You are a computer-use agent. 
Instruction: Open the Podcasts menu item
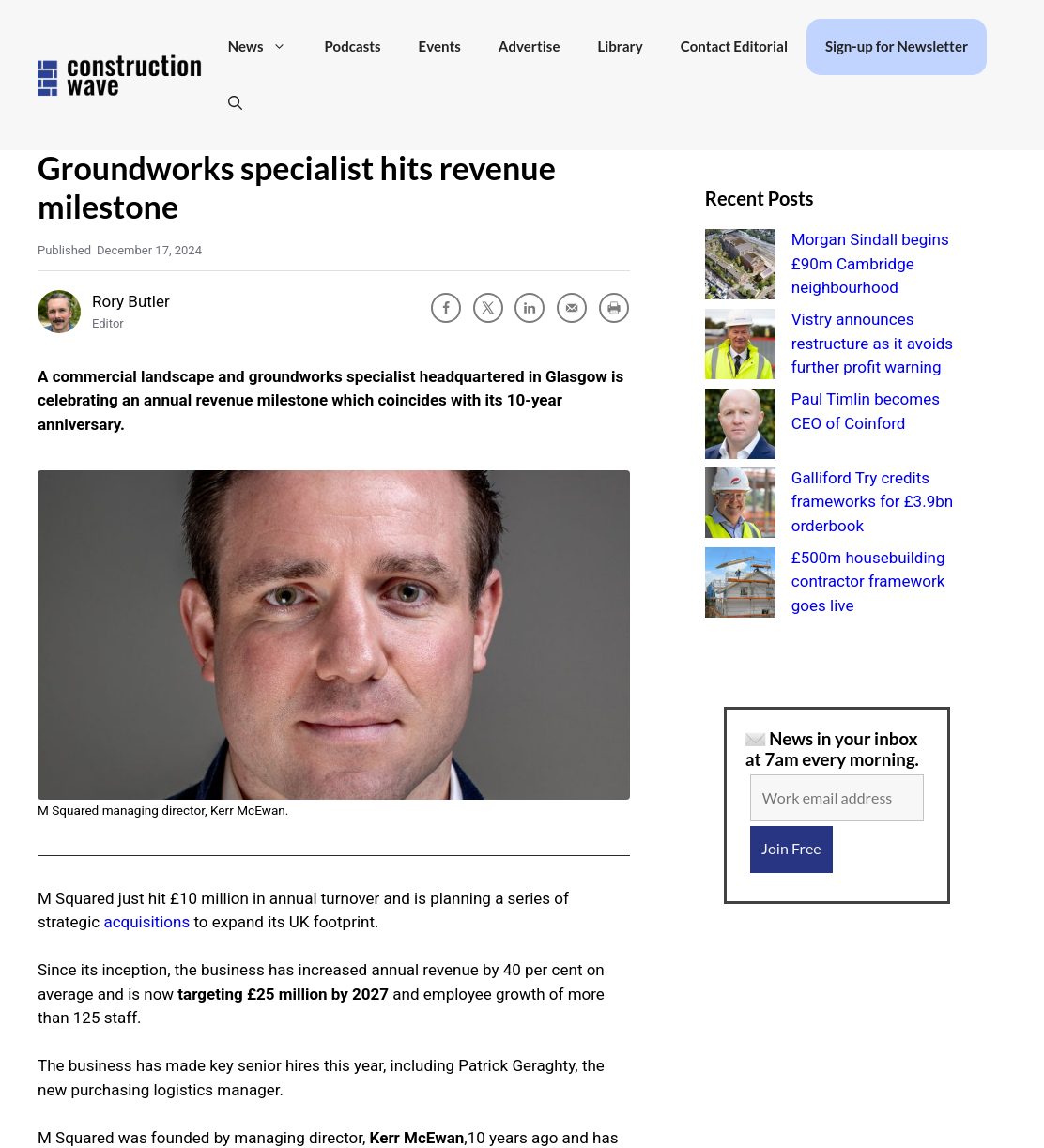[x=352, y=47]
